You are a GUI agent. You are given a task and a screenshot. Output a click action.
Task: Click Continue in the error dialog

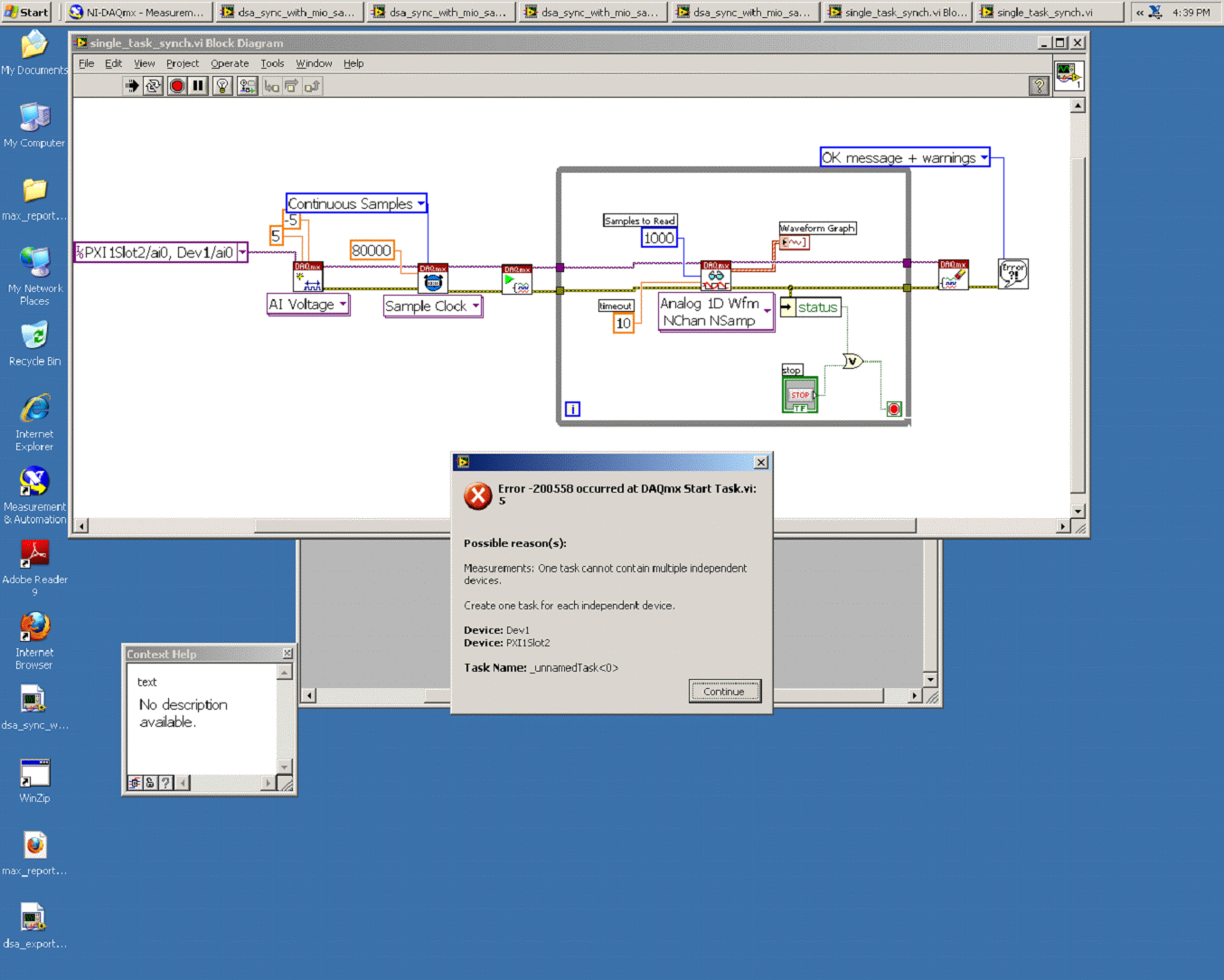(x=724, y=692)
